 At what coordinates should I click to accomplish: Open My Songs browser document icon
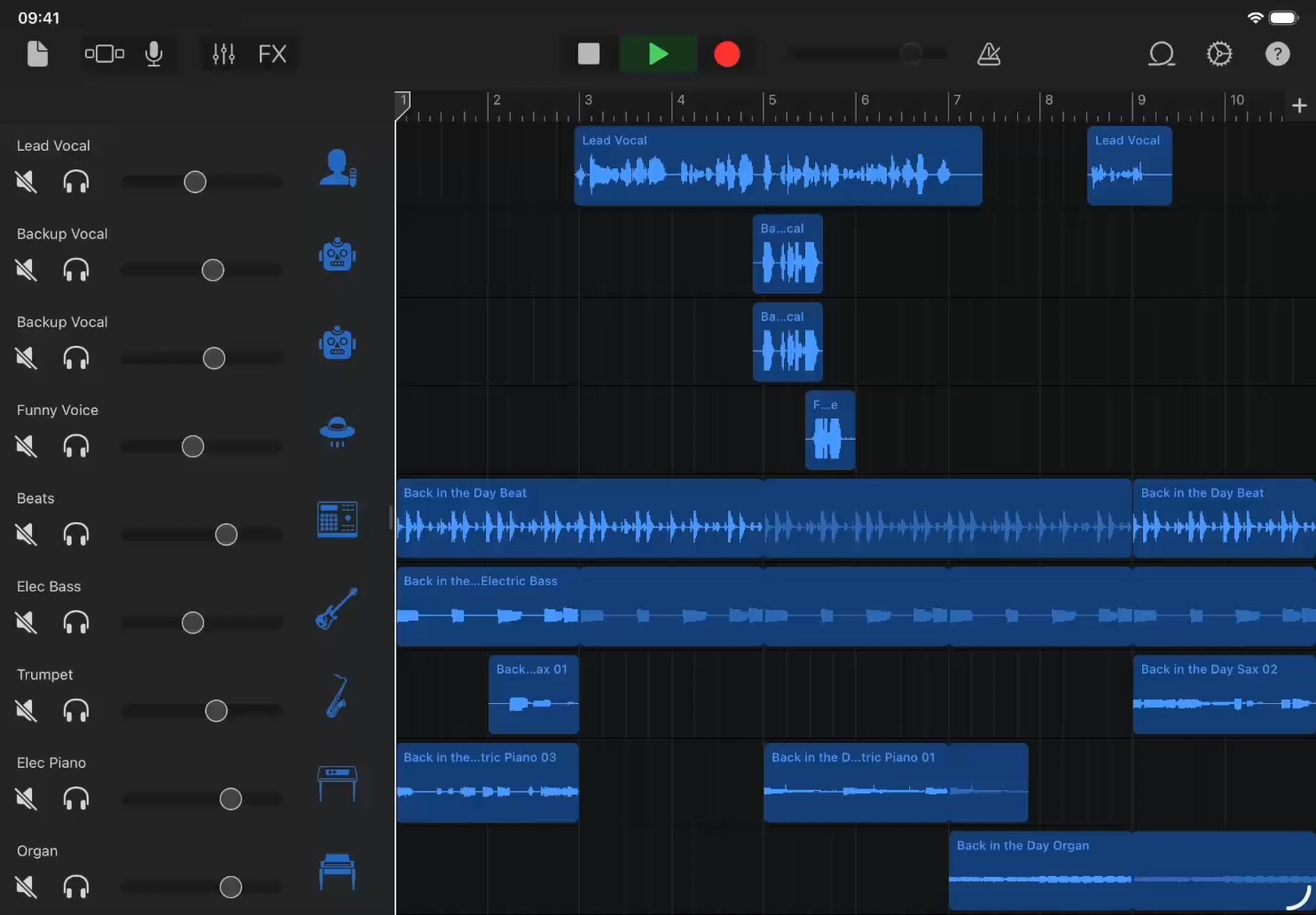37,54
